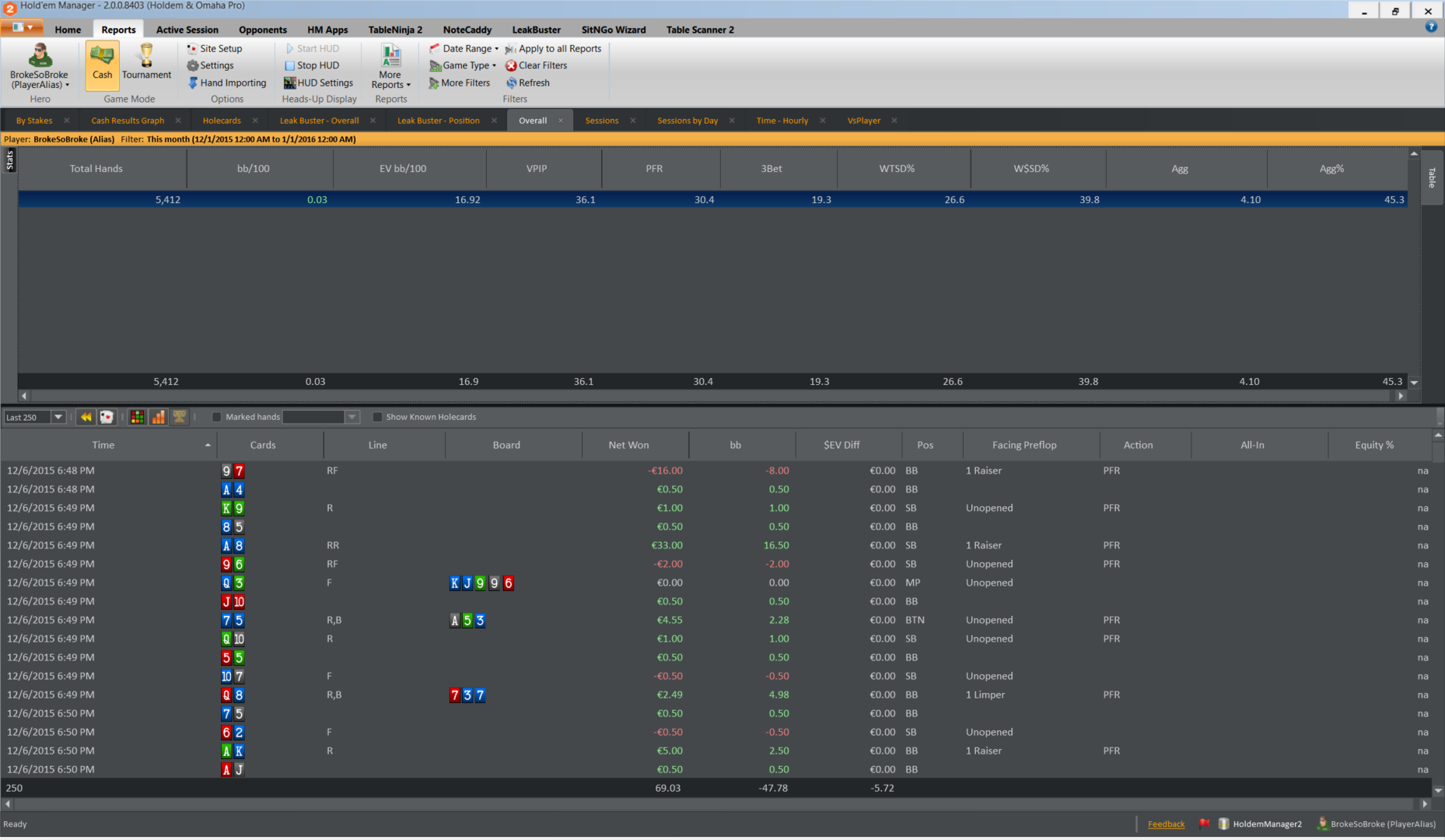1445x840 pixels.
Task: Open the Marked hands filter dropdown
Action: [352, 417]
